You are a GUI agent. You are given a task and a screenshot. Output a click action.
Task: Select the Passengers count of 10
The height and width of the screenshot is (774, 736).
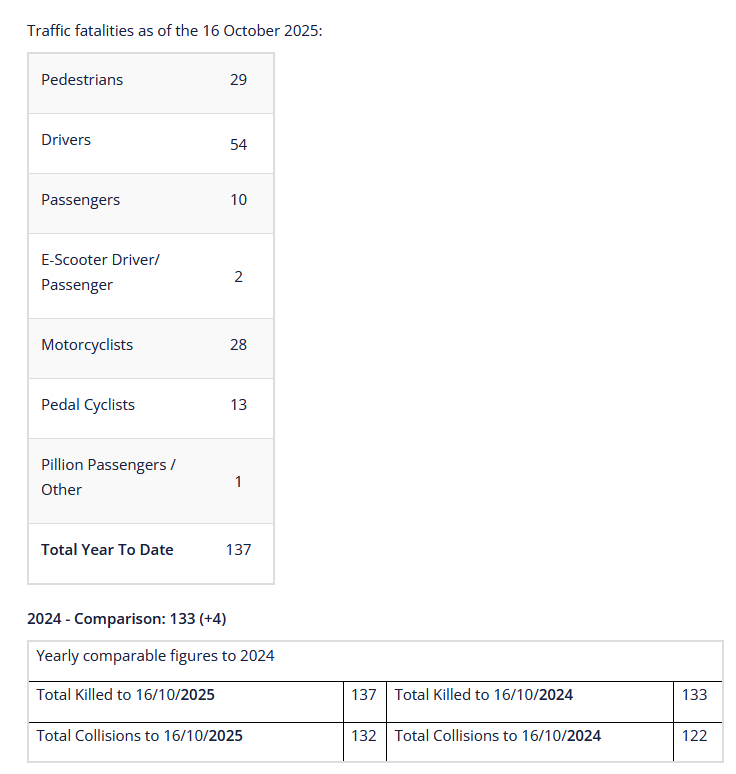click(238, 200)
